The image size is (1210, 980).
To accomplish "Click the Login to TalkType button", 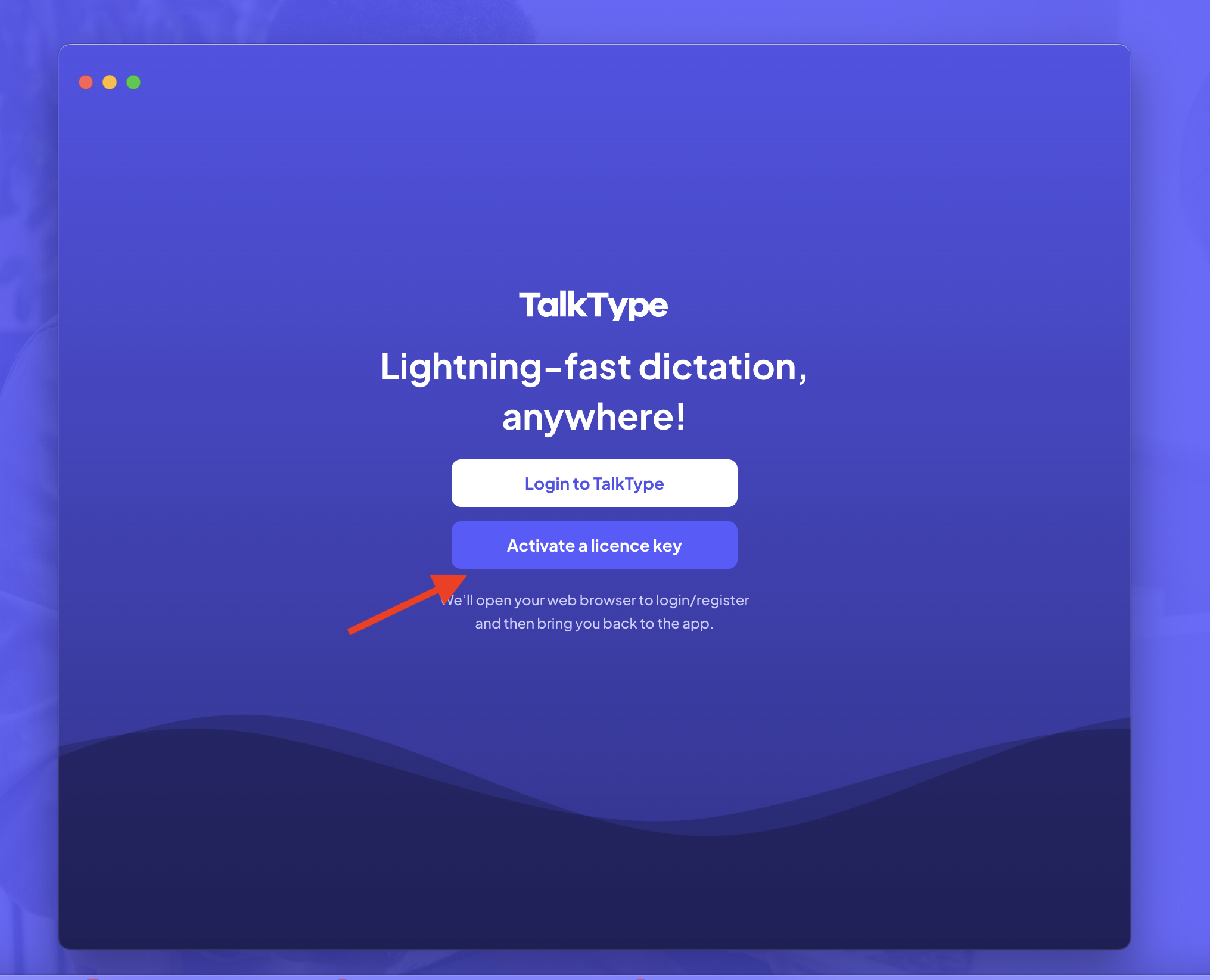I will point(594,483).
